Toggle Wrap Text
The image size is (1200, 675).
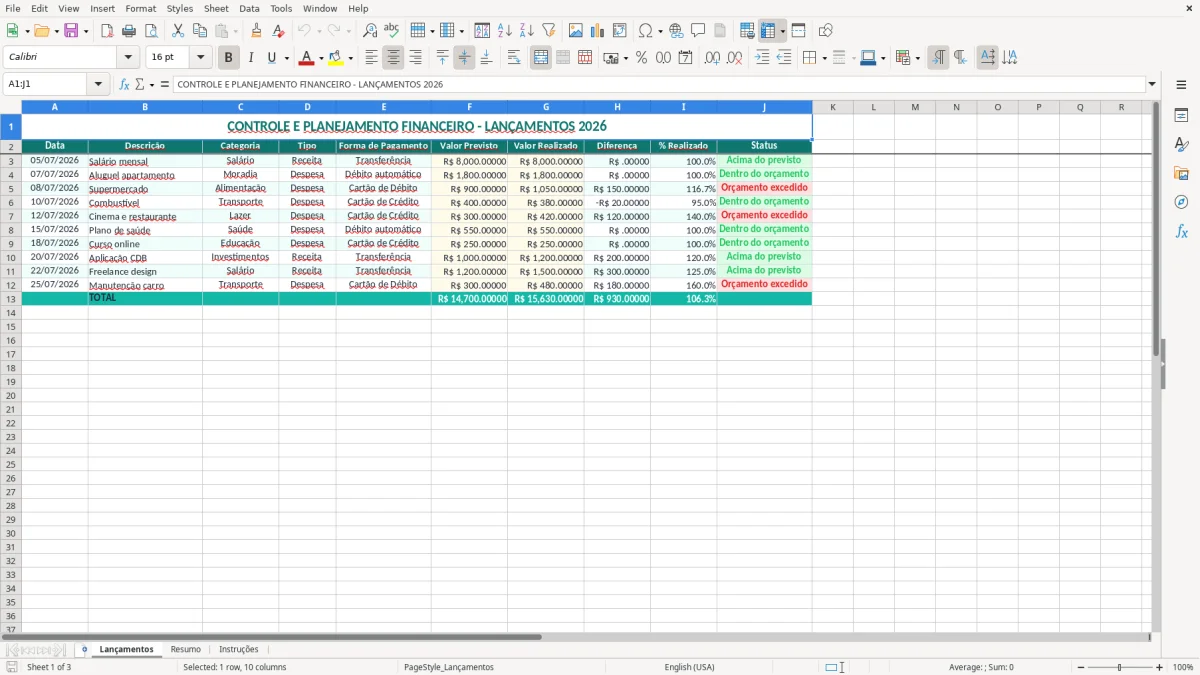[514, 58]
